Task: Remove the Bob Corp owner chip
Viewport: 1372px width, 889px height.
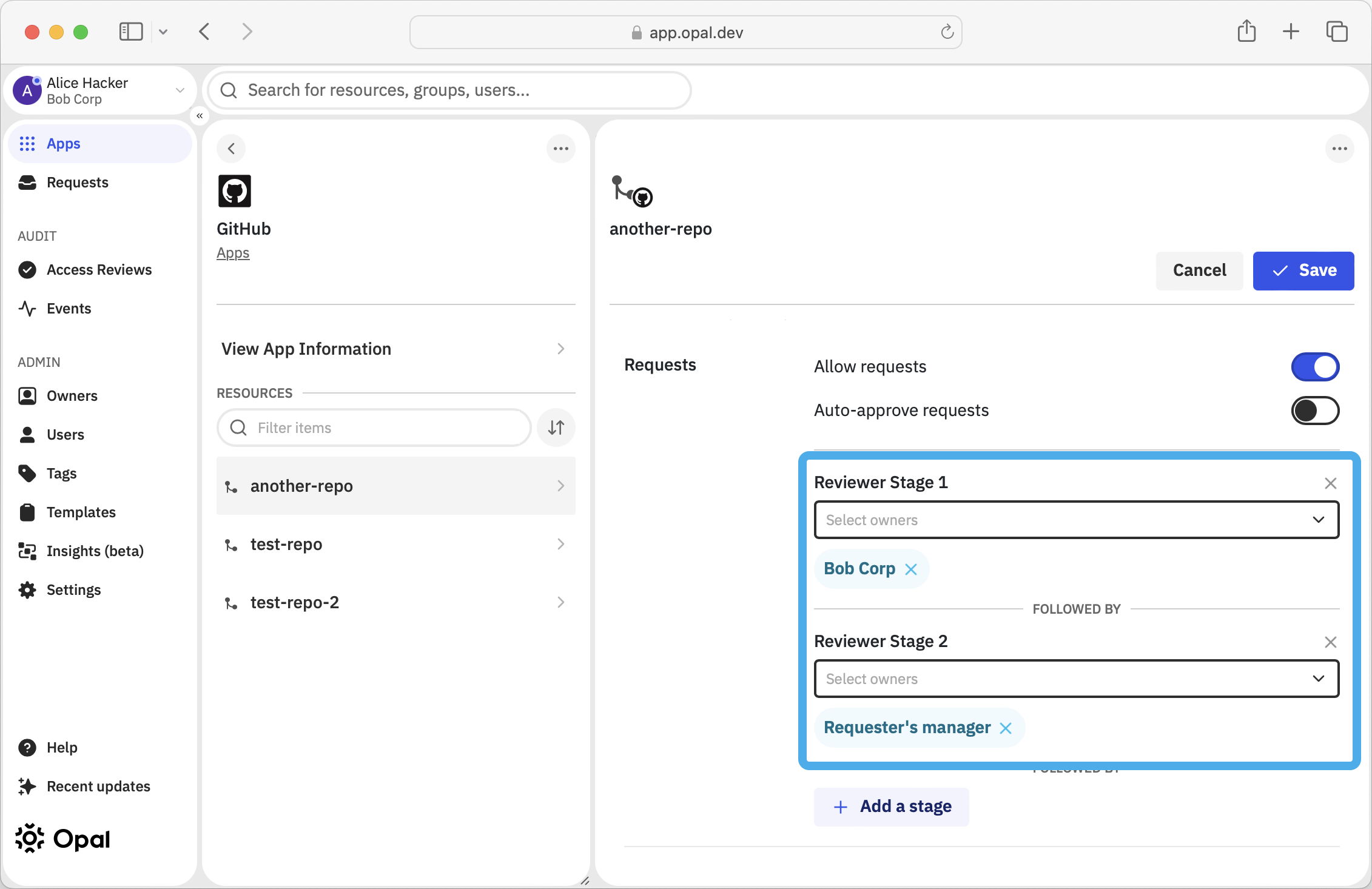Action: coord(911,569)
